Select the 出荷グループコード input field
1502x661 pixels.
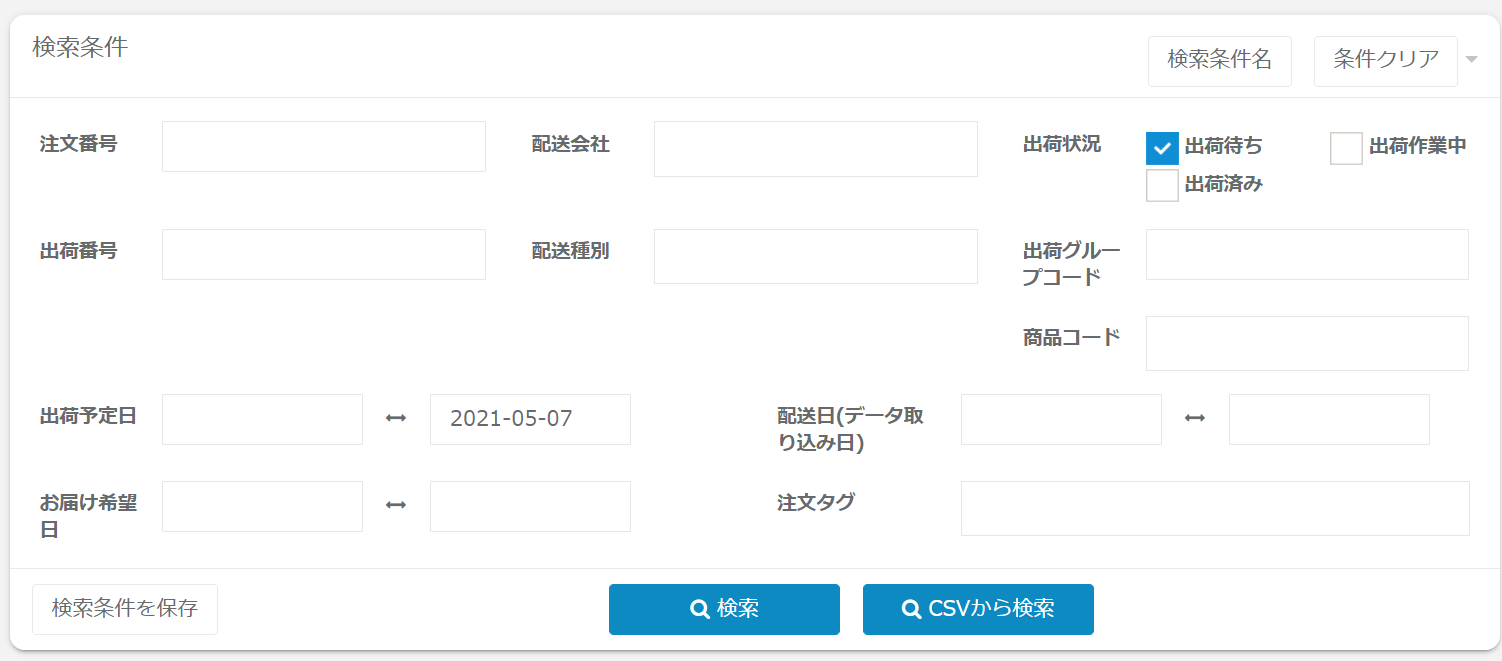click(x=1307, y=254)
